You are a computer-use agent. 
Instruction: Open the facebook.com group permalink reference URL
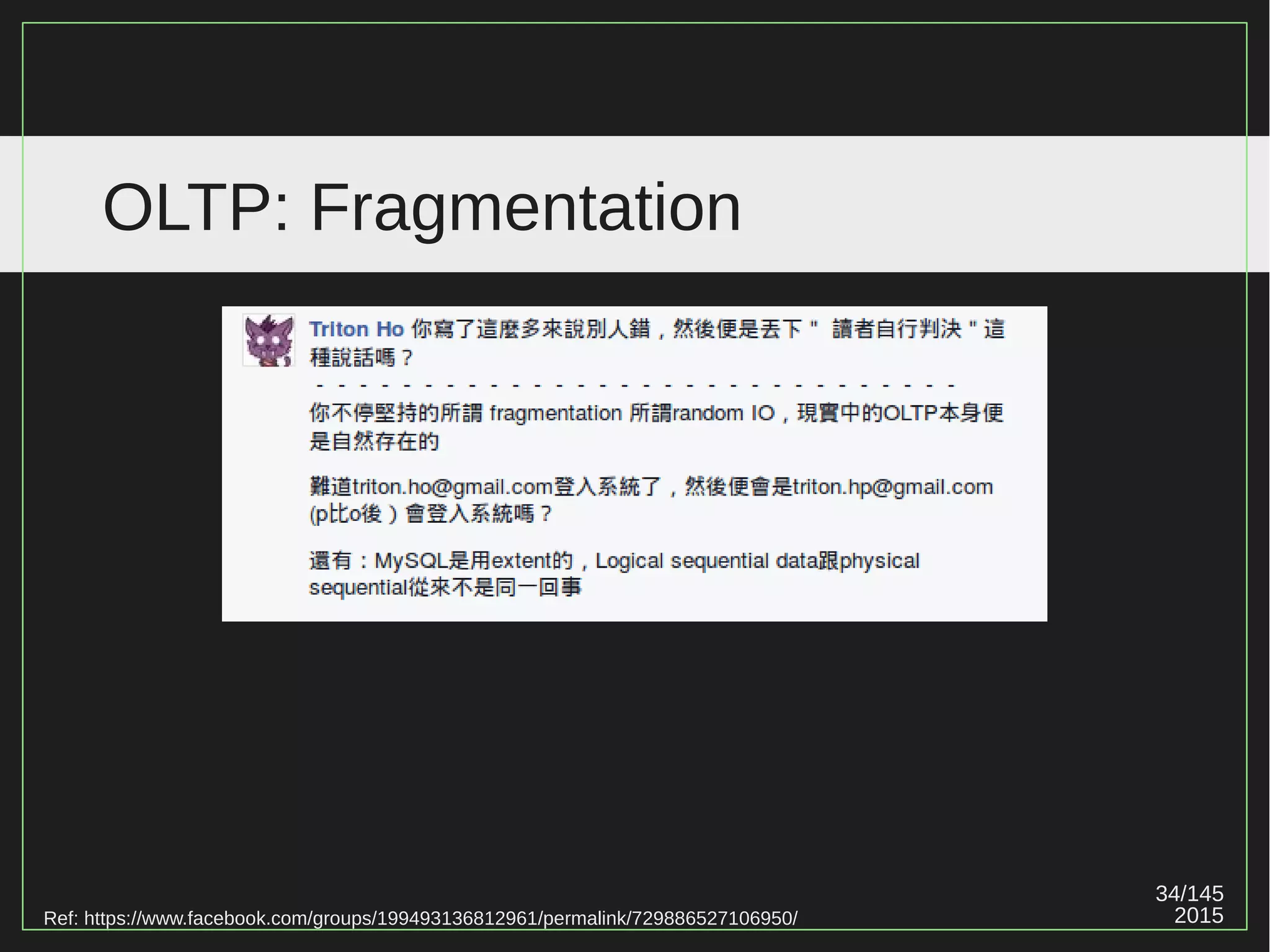pos(441,918)
